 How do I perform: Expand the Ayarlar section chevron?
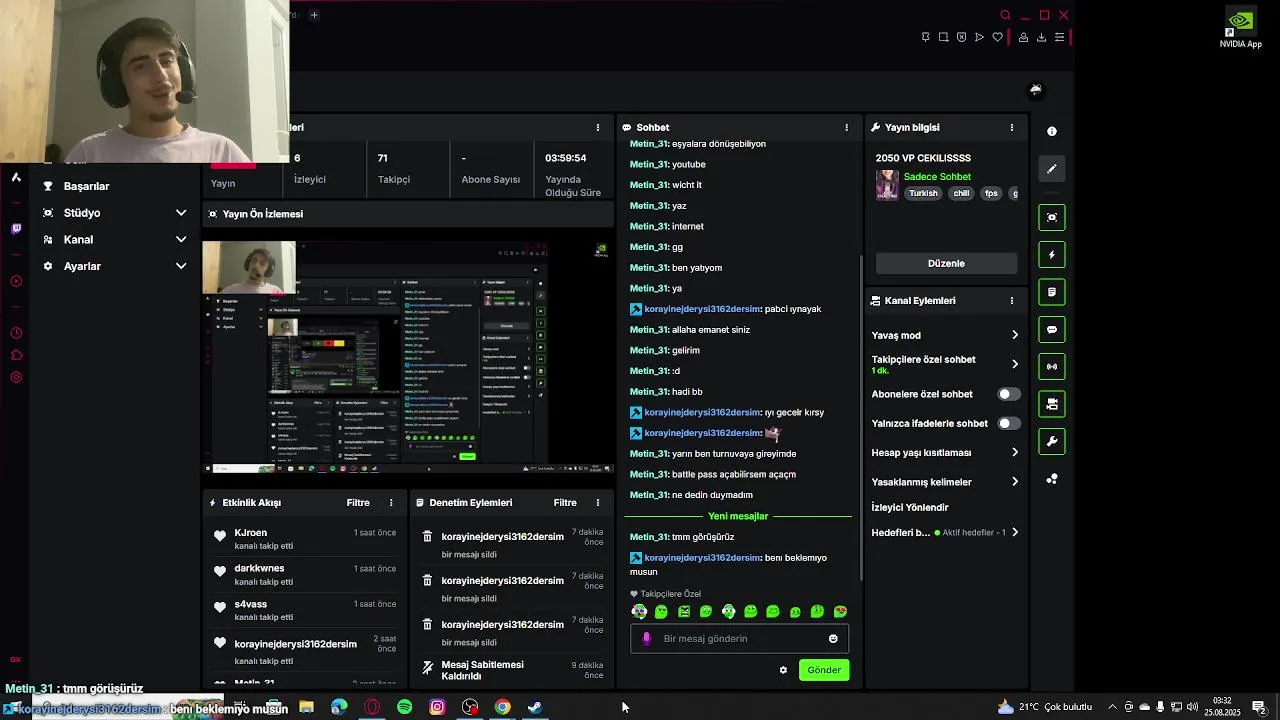(x=181, y=266)
